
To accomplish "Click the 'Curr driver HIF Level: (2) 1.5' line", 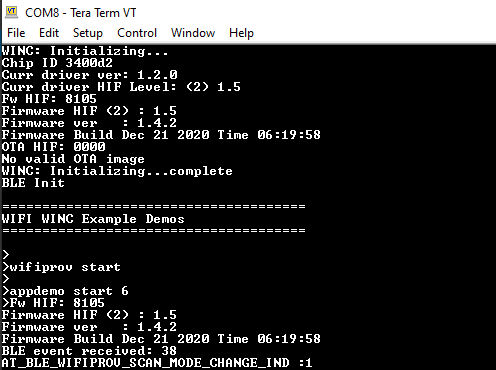I will click(x=121, y=87).
